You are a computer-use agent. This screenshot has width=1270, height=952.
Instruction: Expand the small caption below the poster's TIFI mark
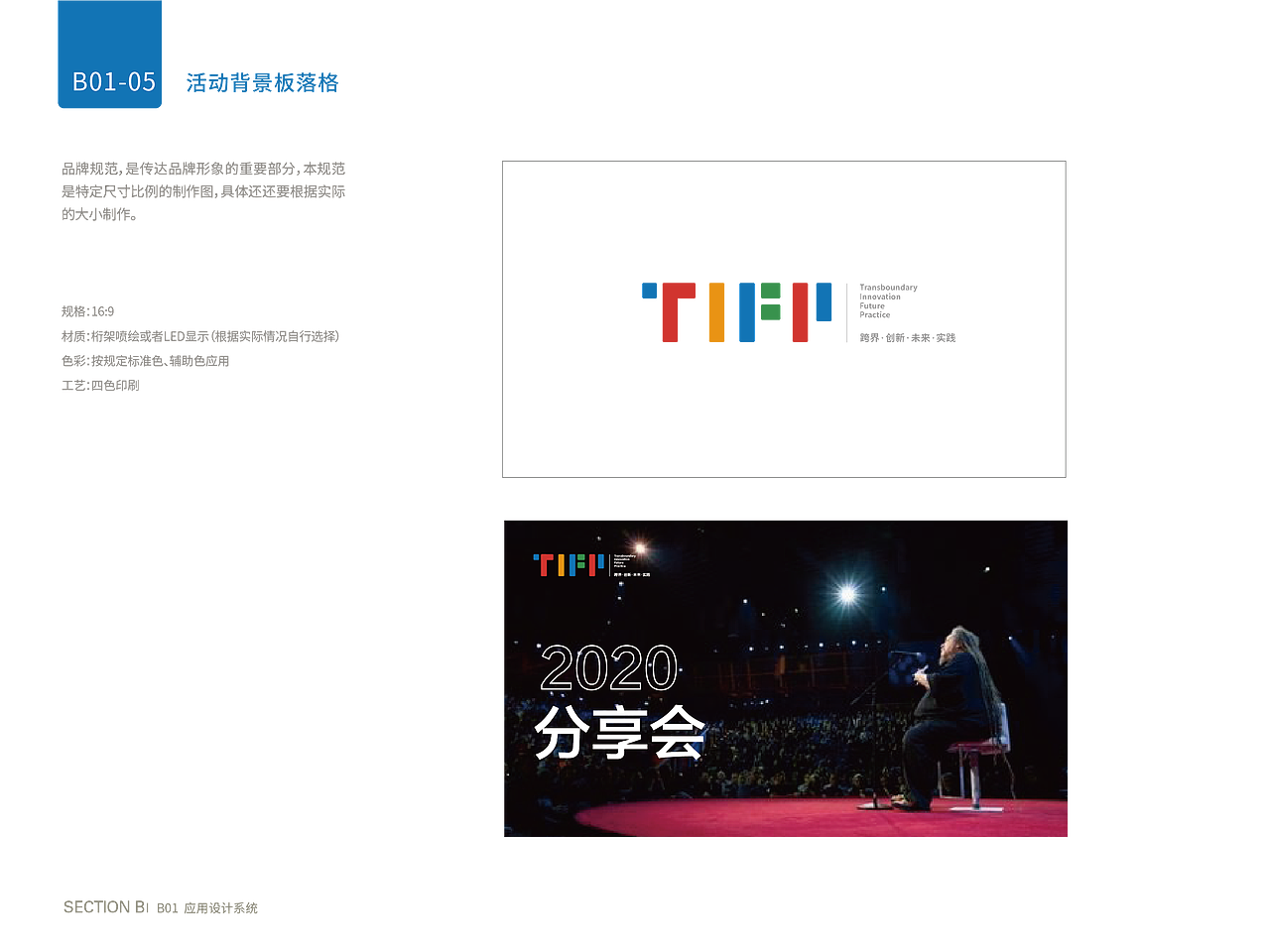632,574
